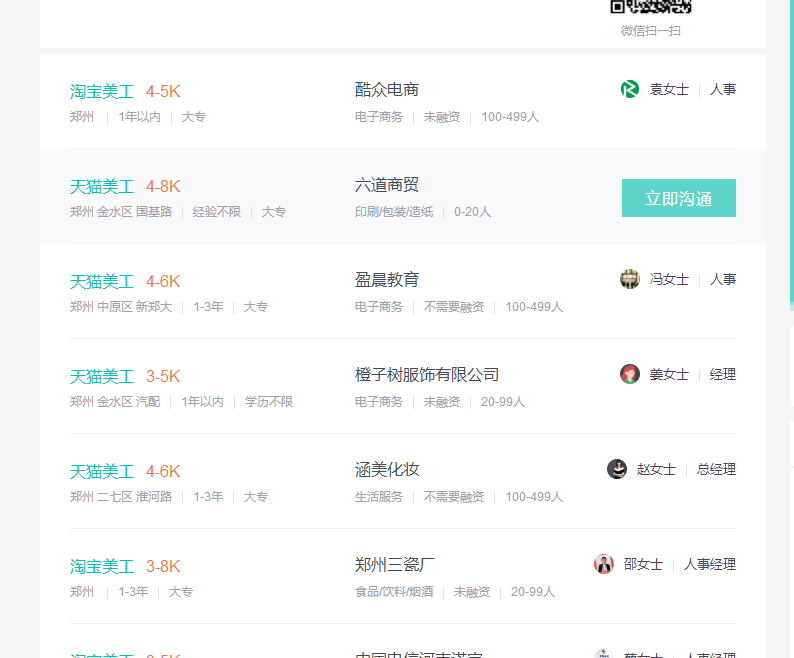Viewport: 794px width, 658px height.
Task: Open the 天猫美工 4-6K job at 盈晨教育
Action: (x=102, y=282)
